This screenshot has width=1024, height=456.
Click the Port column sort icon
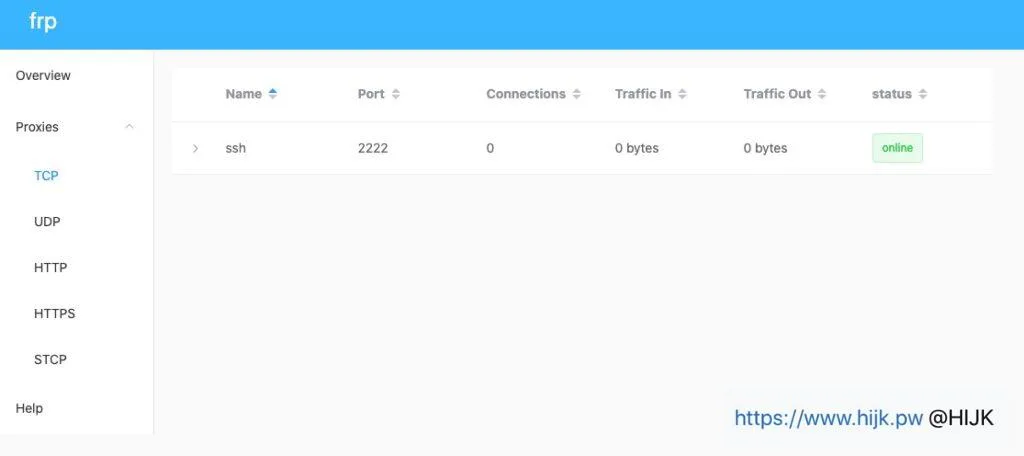(x=396, y=94)
